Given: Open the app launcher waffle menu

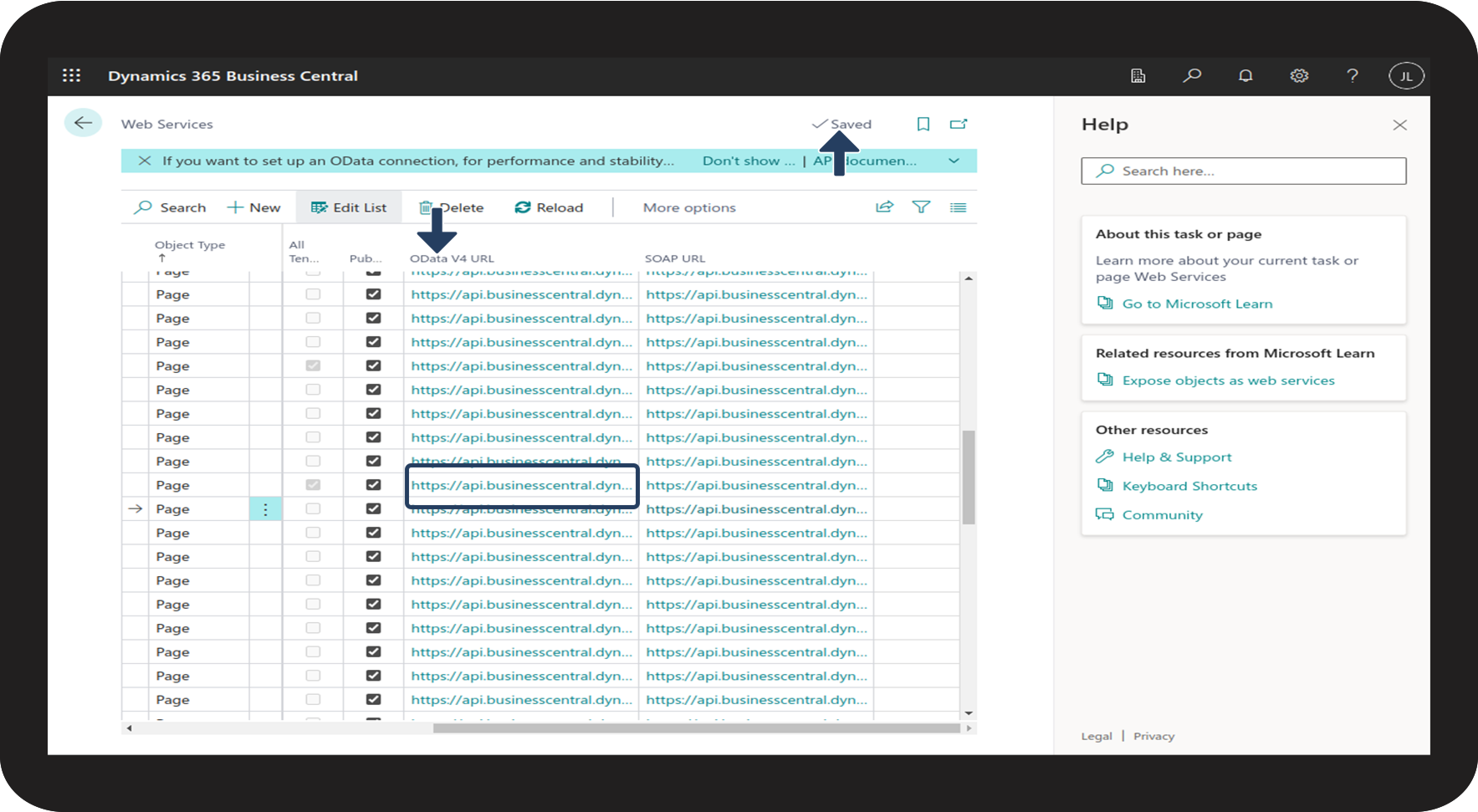Looking at the screenshot, I should tap(72, 75).
